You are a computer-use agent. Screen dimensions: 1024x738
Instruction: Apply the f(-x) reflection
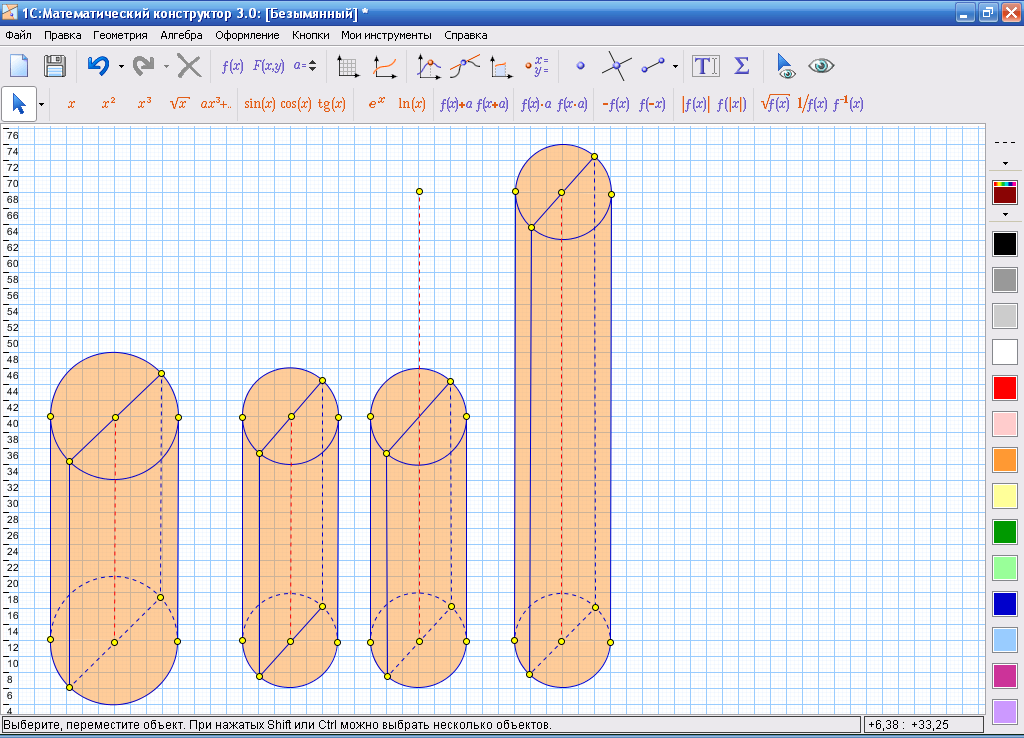click(652, 104)
